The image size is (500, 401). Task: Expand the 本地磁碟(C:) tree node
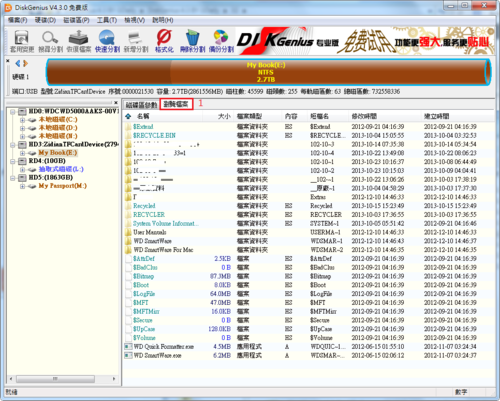(22, 120)
